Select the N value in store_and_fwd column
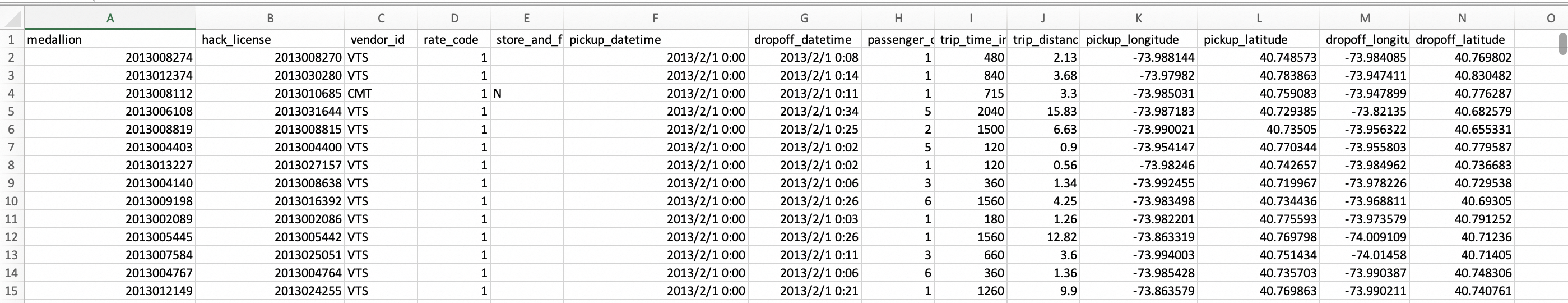Viewport: 1568px width, 303px height. click(527, 93)
